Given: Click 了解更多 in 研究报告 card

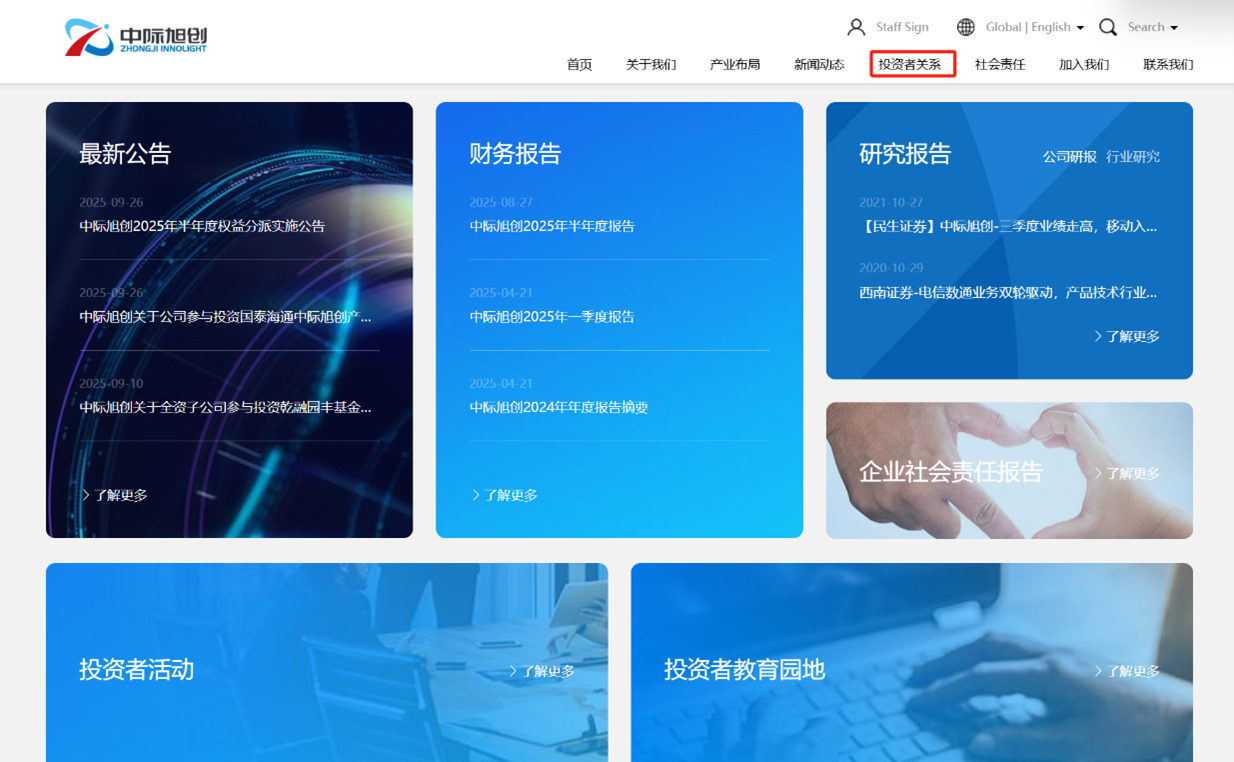Looking at the screenshot, I should (1127, 336).
